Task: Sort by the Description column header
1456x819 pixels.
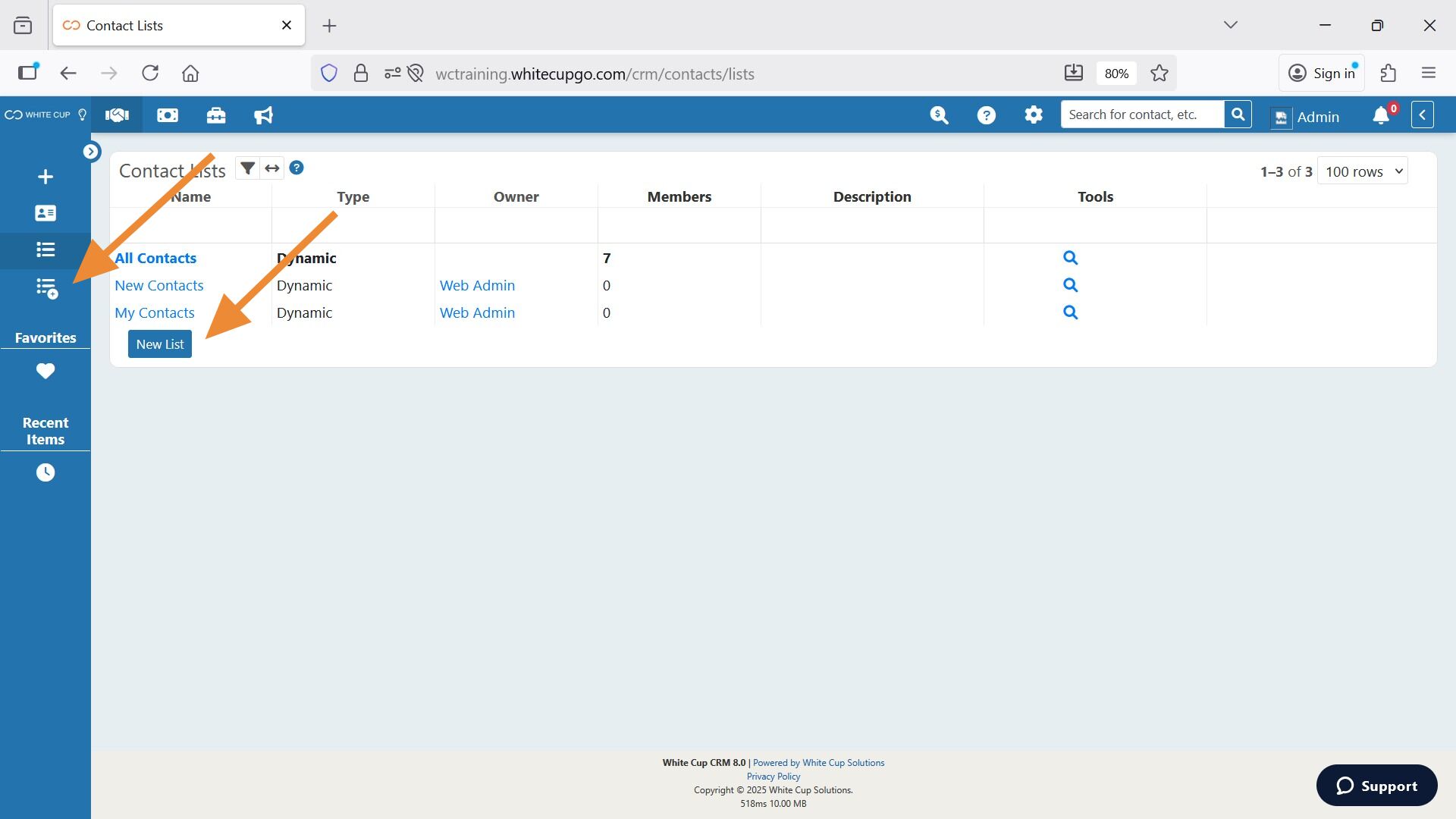Action: pos(872,196)
